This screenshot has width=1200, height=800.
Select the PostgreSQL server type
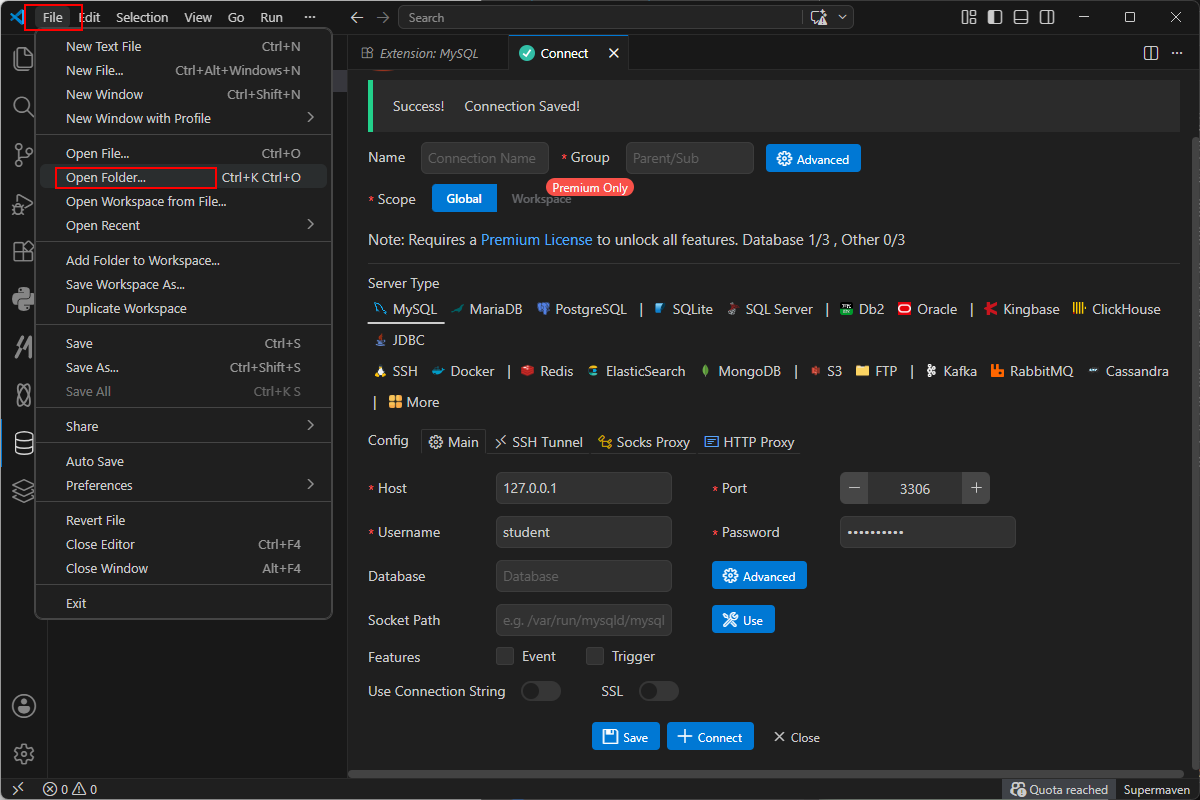pyautogui.click(x=581, y=309)
